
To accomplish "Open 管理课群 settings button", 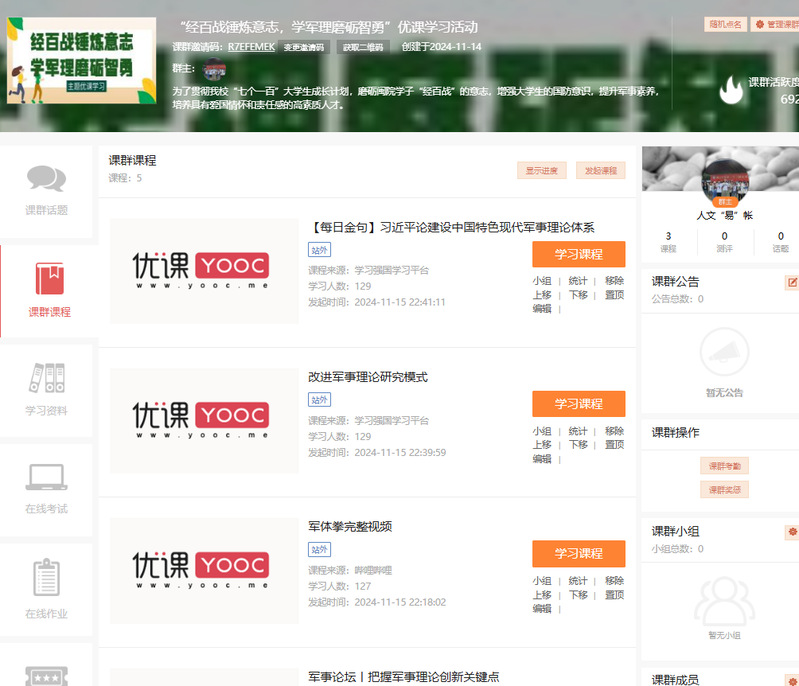I will point(775,24).
